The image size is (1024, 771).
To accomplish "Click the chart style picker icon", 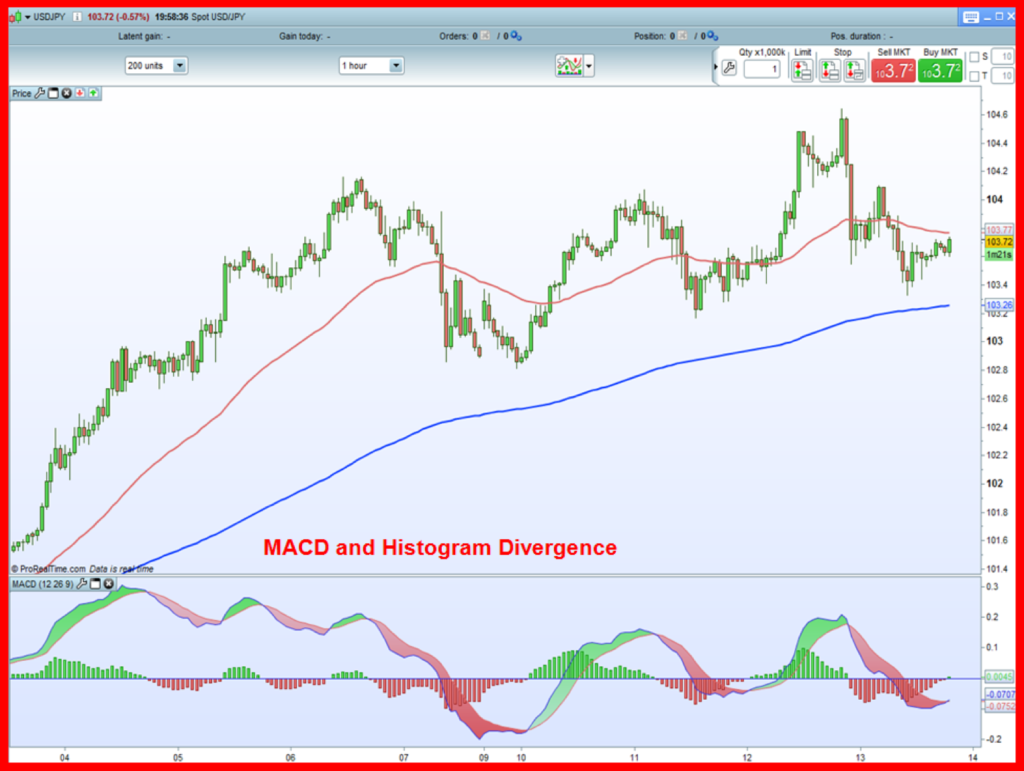I will click(x=570, y=64).
